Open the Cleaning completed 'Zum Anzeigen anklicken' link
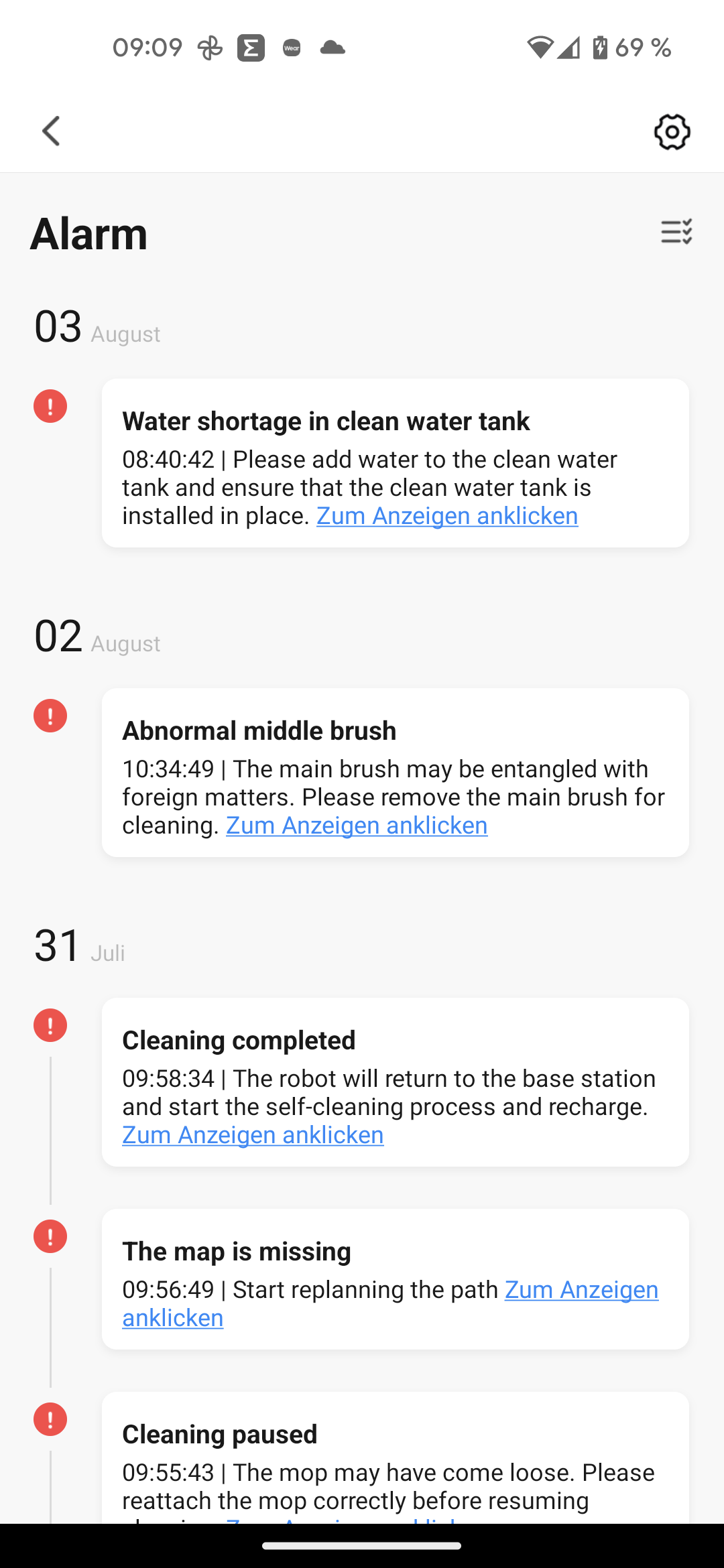The image size is (724, 1568). pyautogui.click(x=253, y=1135)
